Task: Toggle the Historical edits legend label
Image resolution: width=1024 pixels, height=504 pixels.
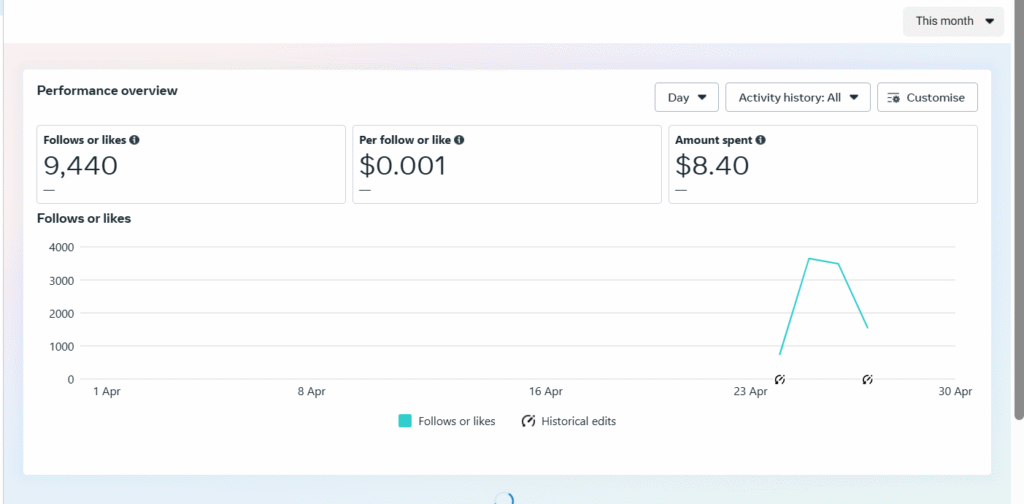Action: (x=578, y=421)
